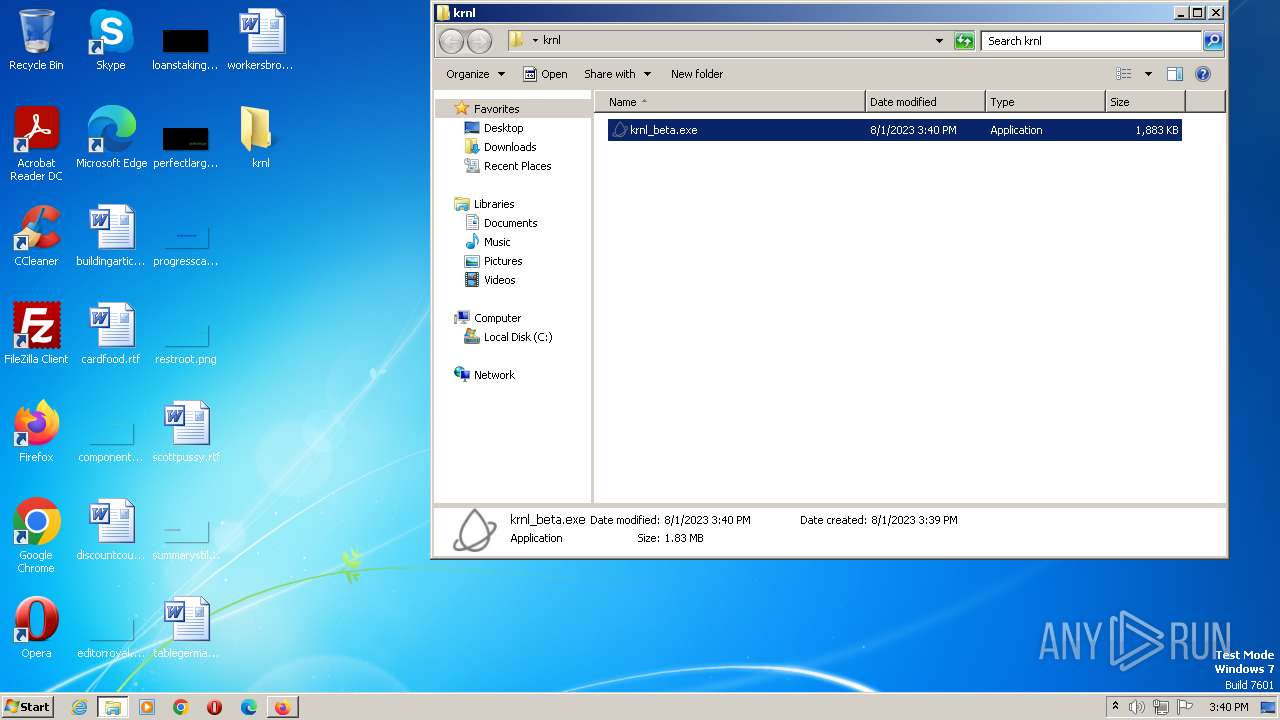
Task: Open the view options dropdown arrow
Action: [1148, 74]
